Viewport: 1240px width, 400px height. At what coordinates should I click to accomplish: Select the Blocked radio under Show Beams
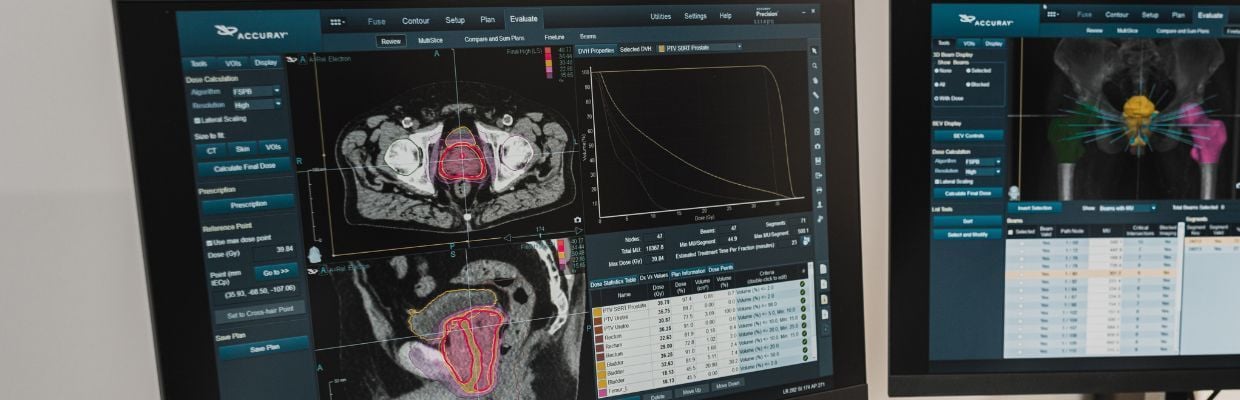966,84
